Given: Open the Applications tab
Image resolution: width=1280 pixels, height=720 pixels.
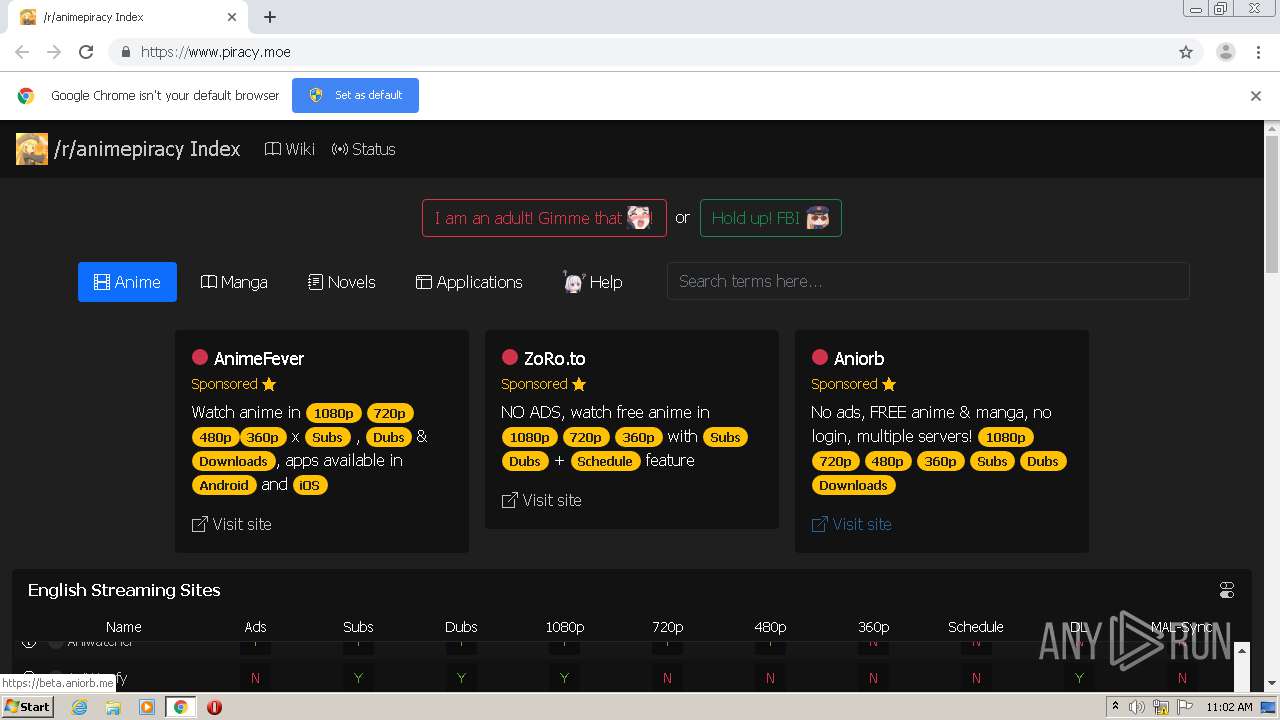Looking at the screenshot, I should pos(469,282).
